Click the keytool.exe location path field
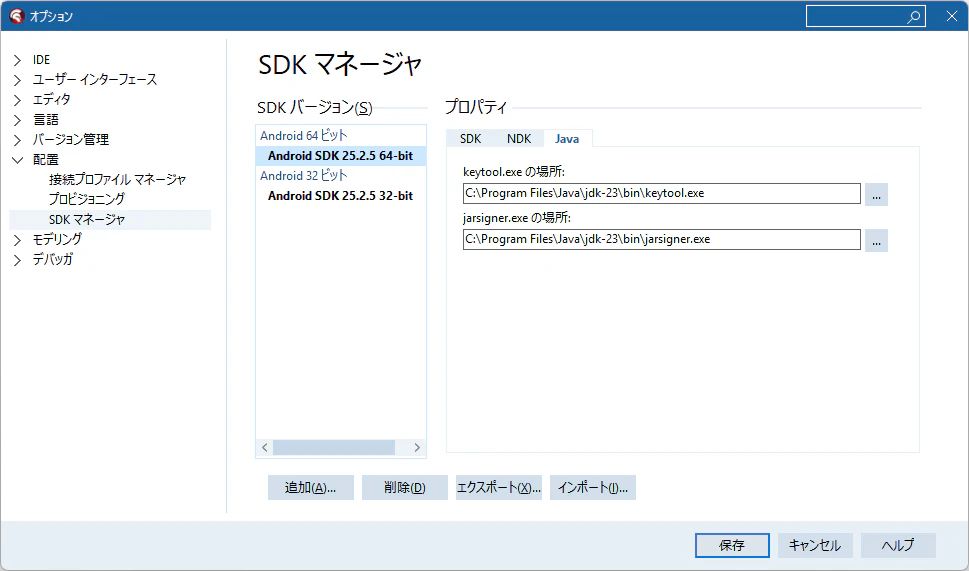The width and height of the screenshot is (969, 571). [661, 193]
